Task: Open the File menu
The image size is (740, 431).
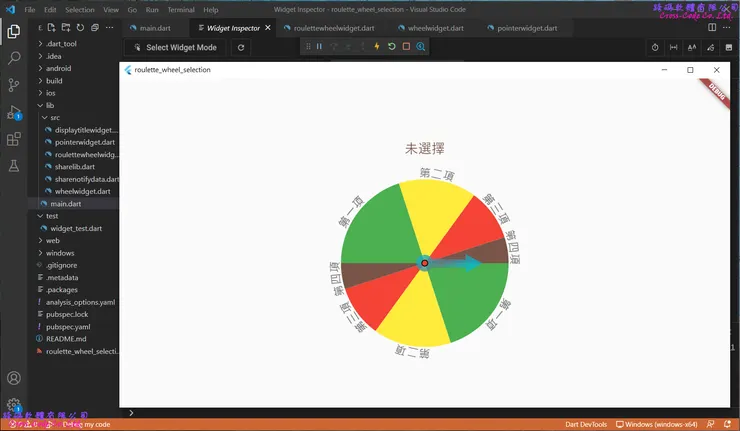Action: (30, 9)
